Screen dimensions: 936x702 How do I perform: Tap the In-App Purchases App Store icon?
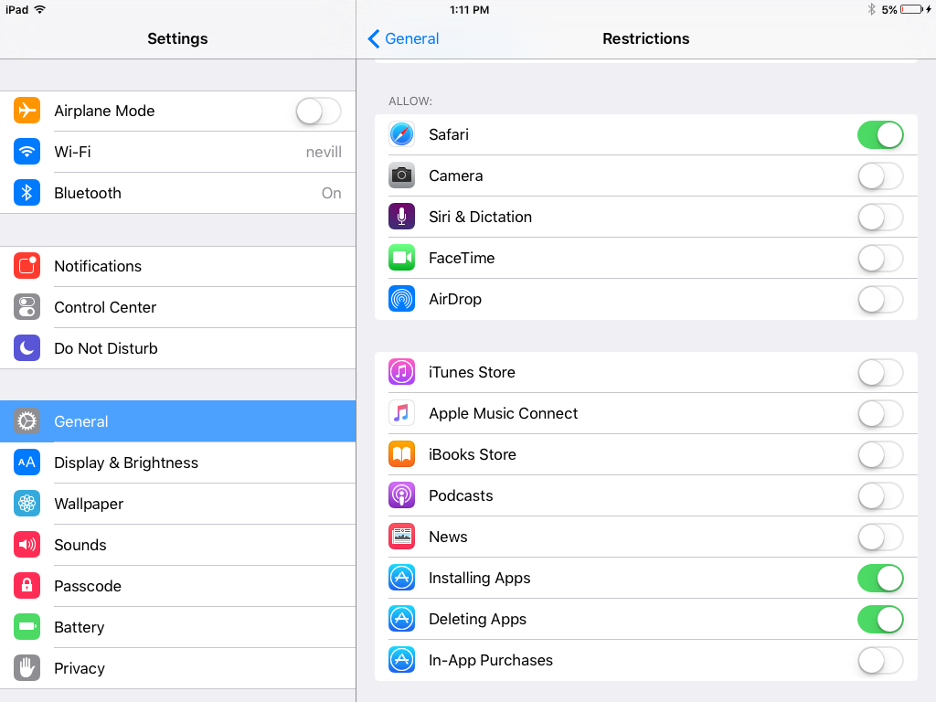[402, 660]
